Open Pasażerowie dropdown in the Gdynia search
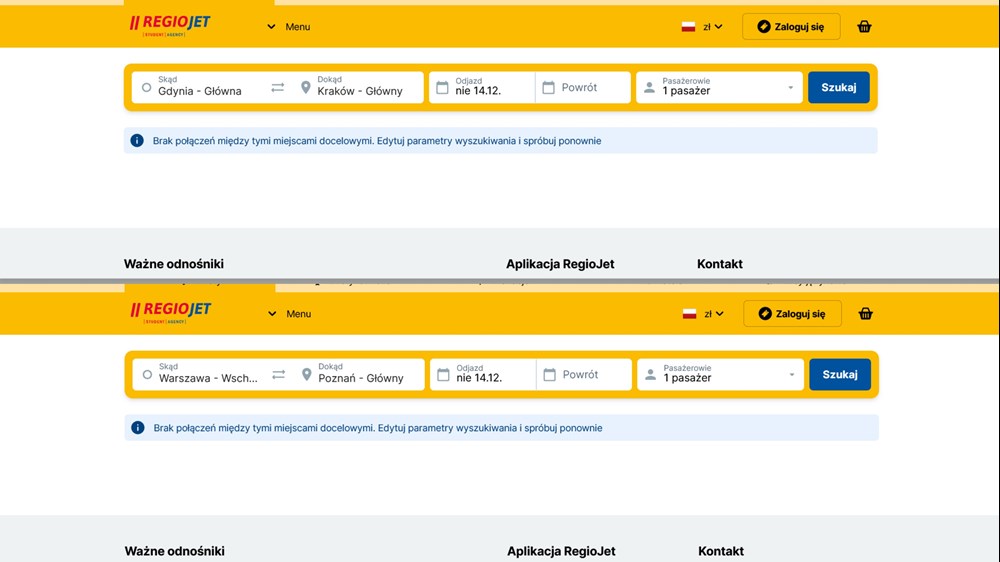The image size is (1000, 562). [720, 88]
